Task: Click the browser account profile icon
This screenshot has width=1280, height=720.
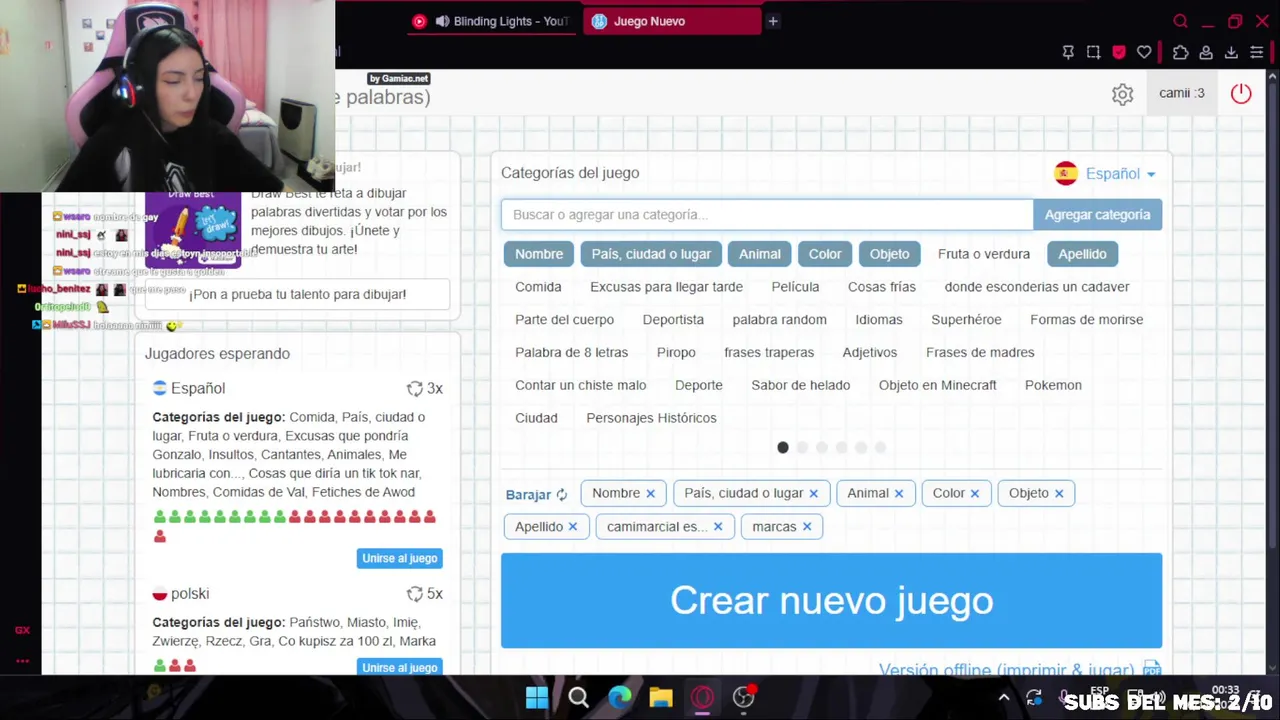Action: (x=1206, y=52)
